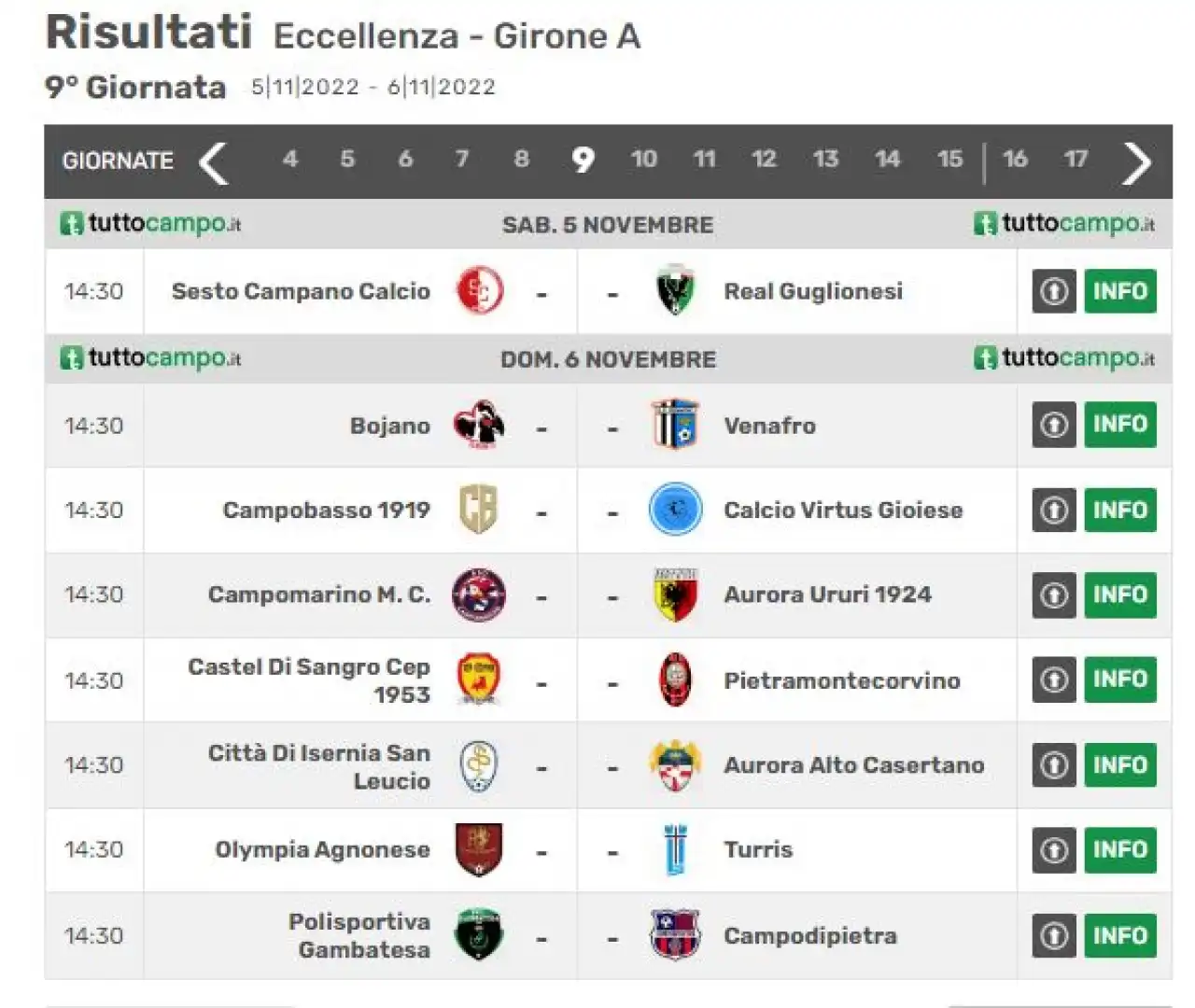This screenshot has height=1008, width=1195.
Task: Click gray circle icon in Bojano-Venafro row
Action: [x=1054, y=425]
